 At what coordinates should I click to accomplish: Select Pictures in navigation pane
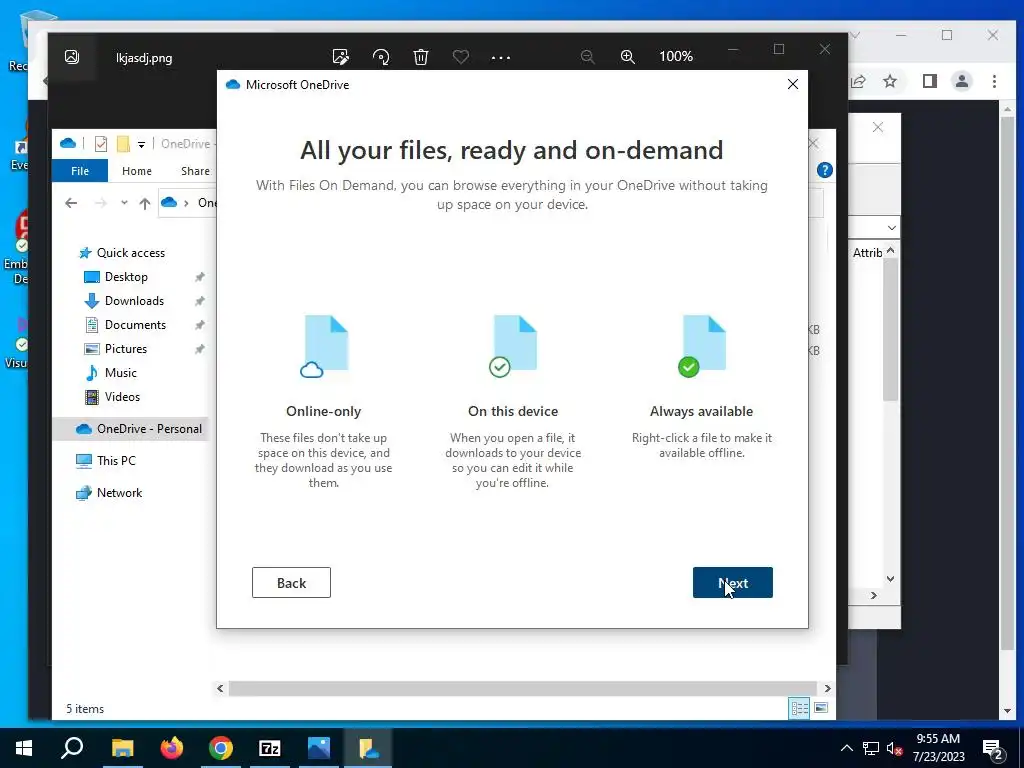pos(125,349)
